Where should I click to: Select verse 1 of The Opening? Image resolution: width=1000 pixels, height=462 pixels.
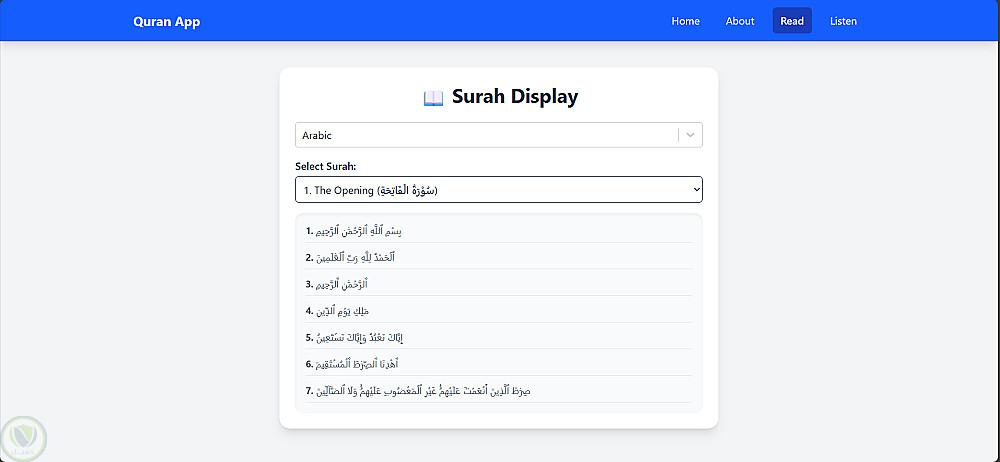[x=354, y=231]
